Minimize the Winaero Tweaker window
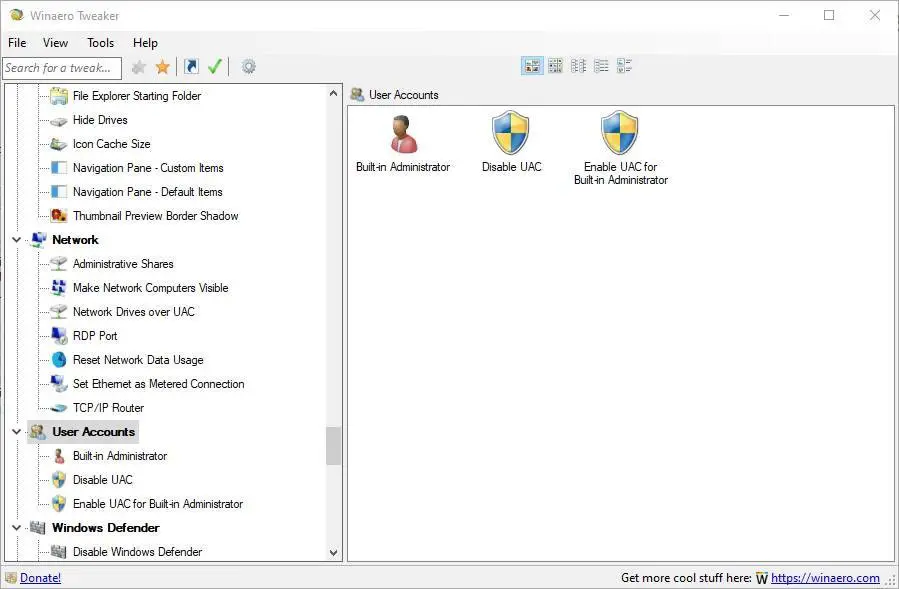This screenshot has height=589, width=899. (x=784, y=15)
